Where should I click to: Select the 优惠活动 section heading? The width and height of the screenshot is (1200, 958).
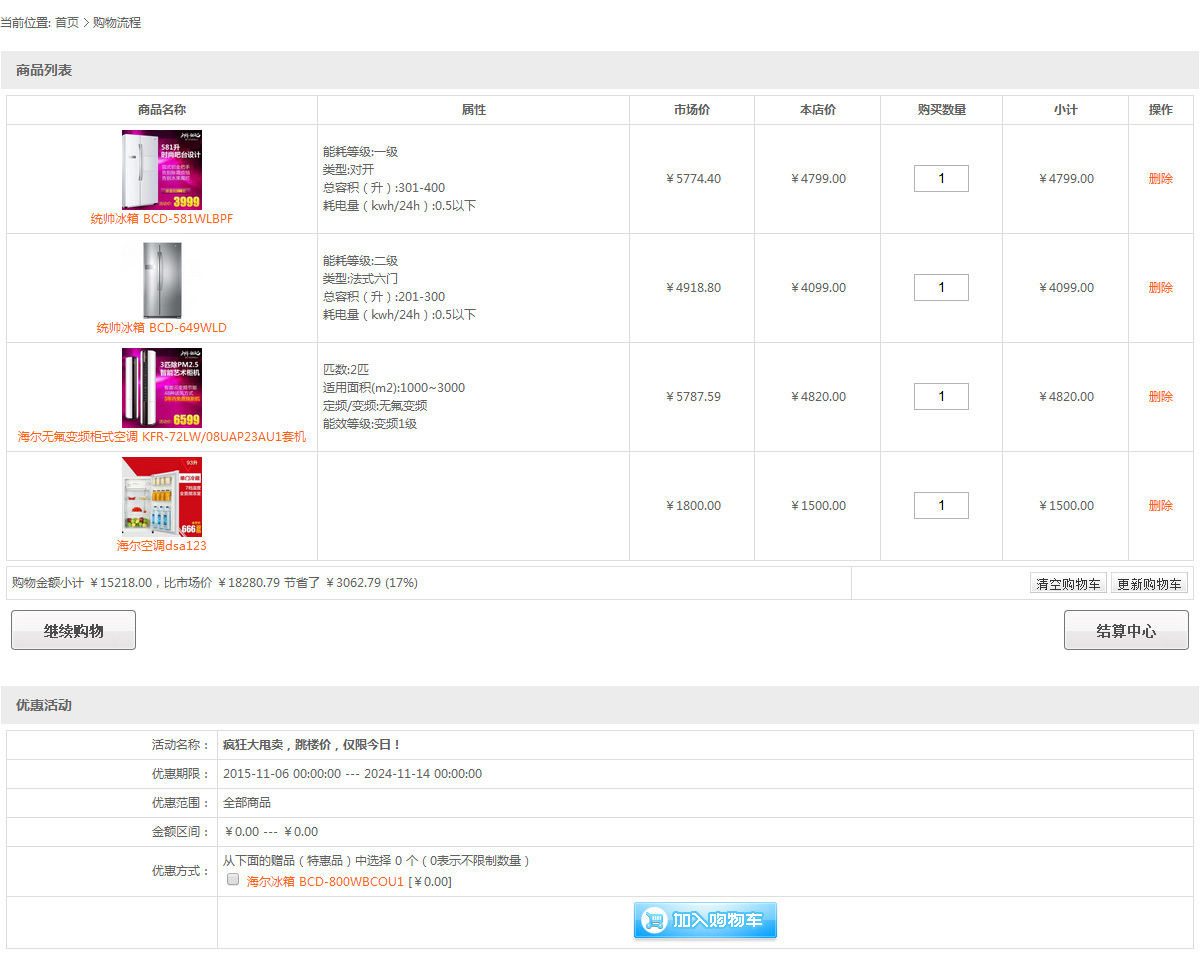44,705
